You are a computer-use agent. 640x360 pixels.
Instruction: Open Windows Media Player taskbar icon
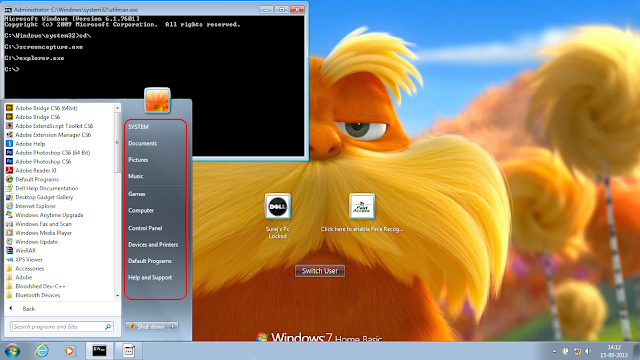click(69, 351)
